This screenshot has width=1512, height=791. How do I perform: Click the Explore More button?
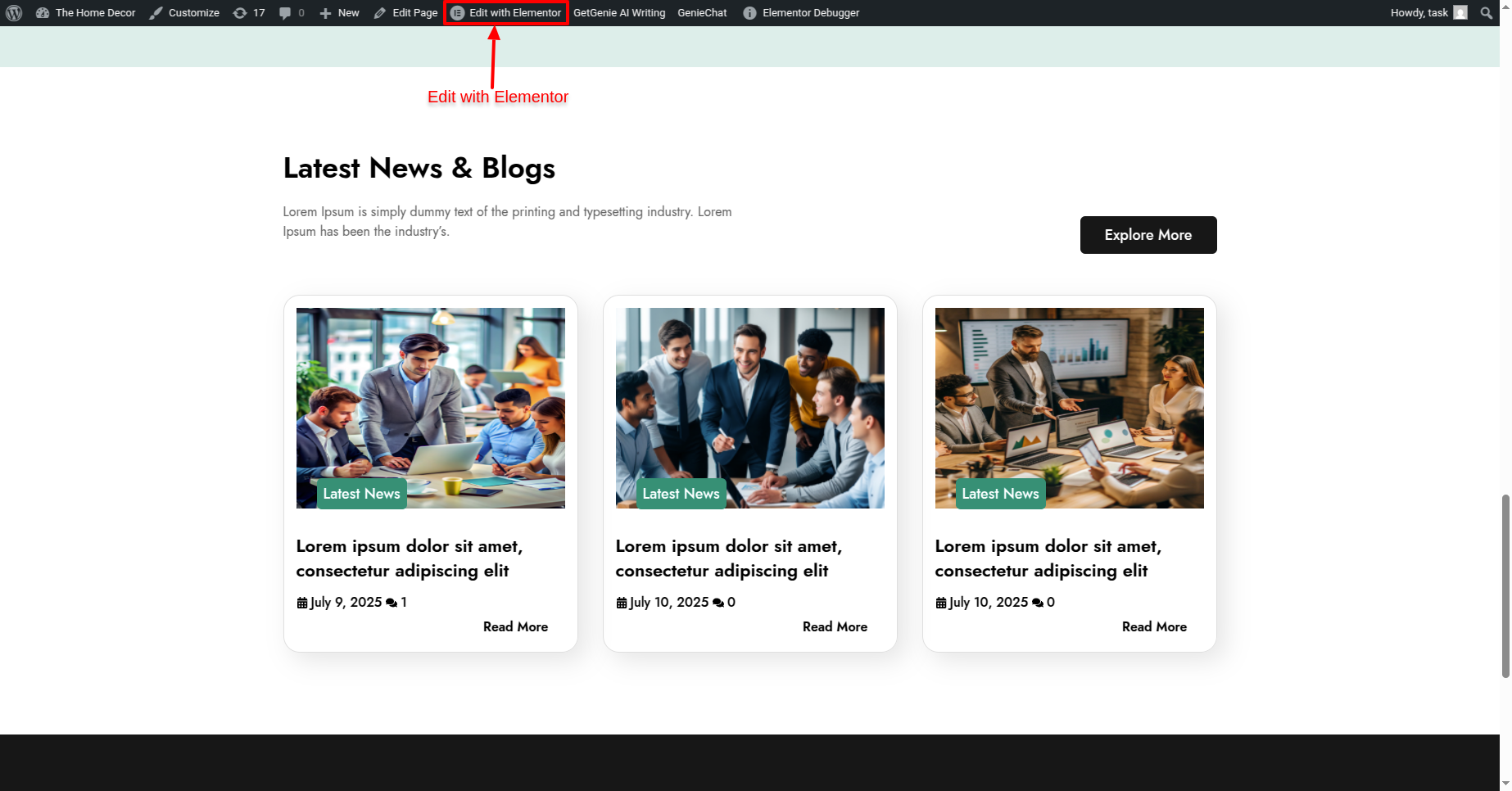point(1148,235)
